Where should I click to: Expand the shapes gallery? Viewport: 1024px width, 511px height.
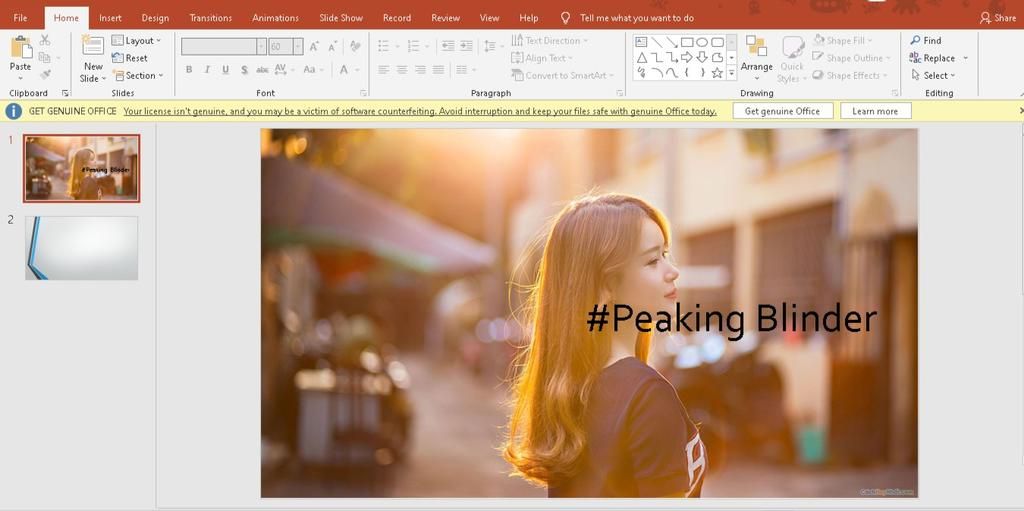click(x=731, y=74)
